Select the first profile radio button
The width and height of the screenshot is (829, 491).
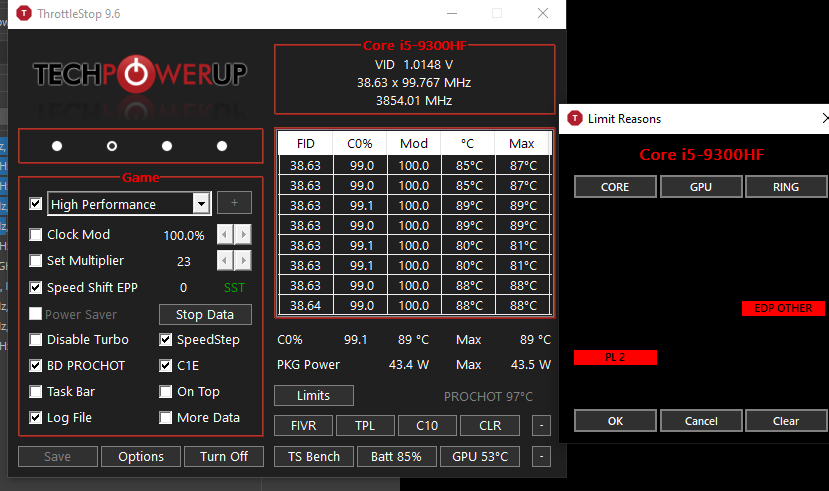(x=57, y=146)
